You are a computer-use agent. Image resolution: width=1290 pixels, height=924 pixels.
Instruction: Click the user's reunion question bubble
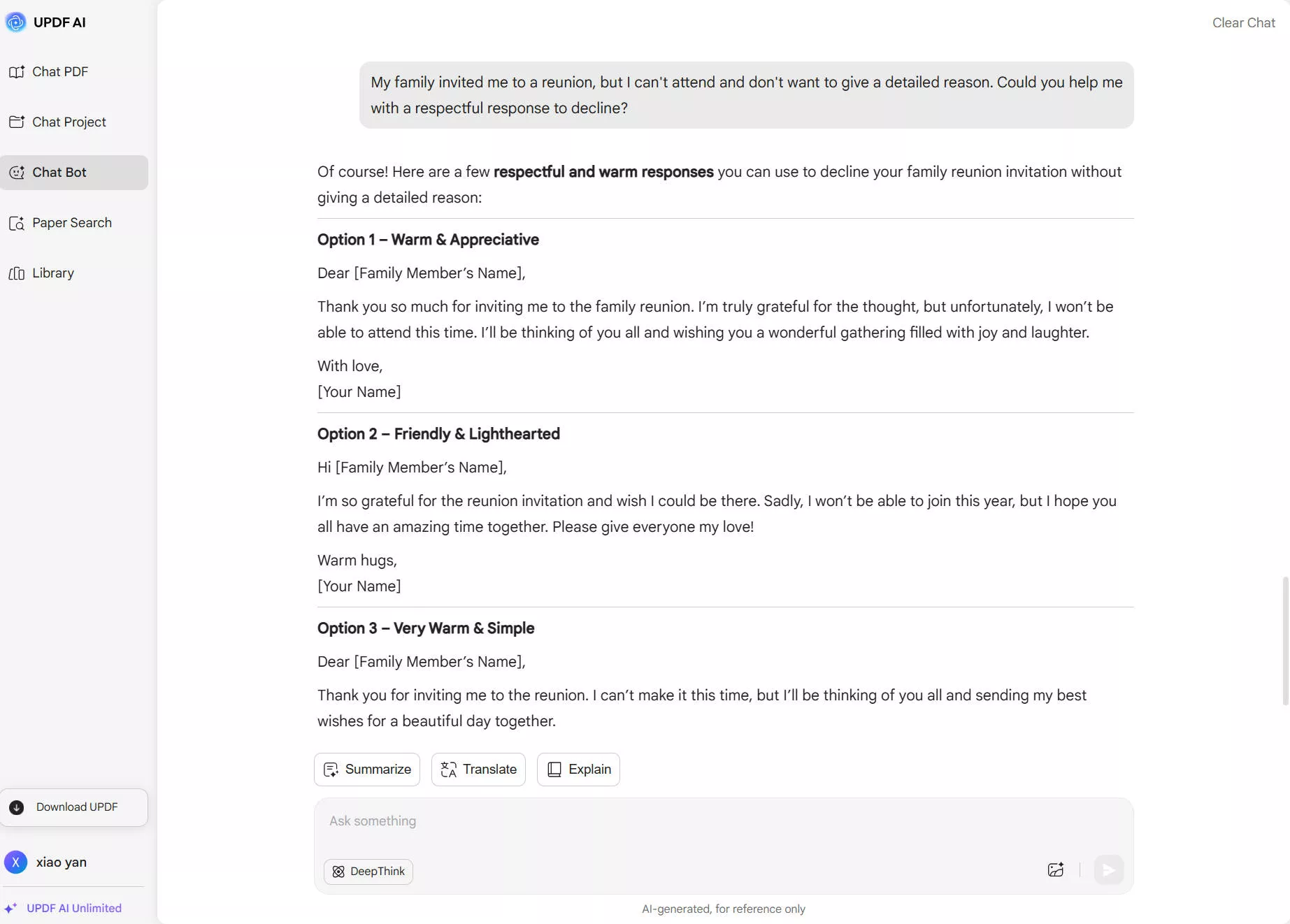746,95
